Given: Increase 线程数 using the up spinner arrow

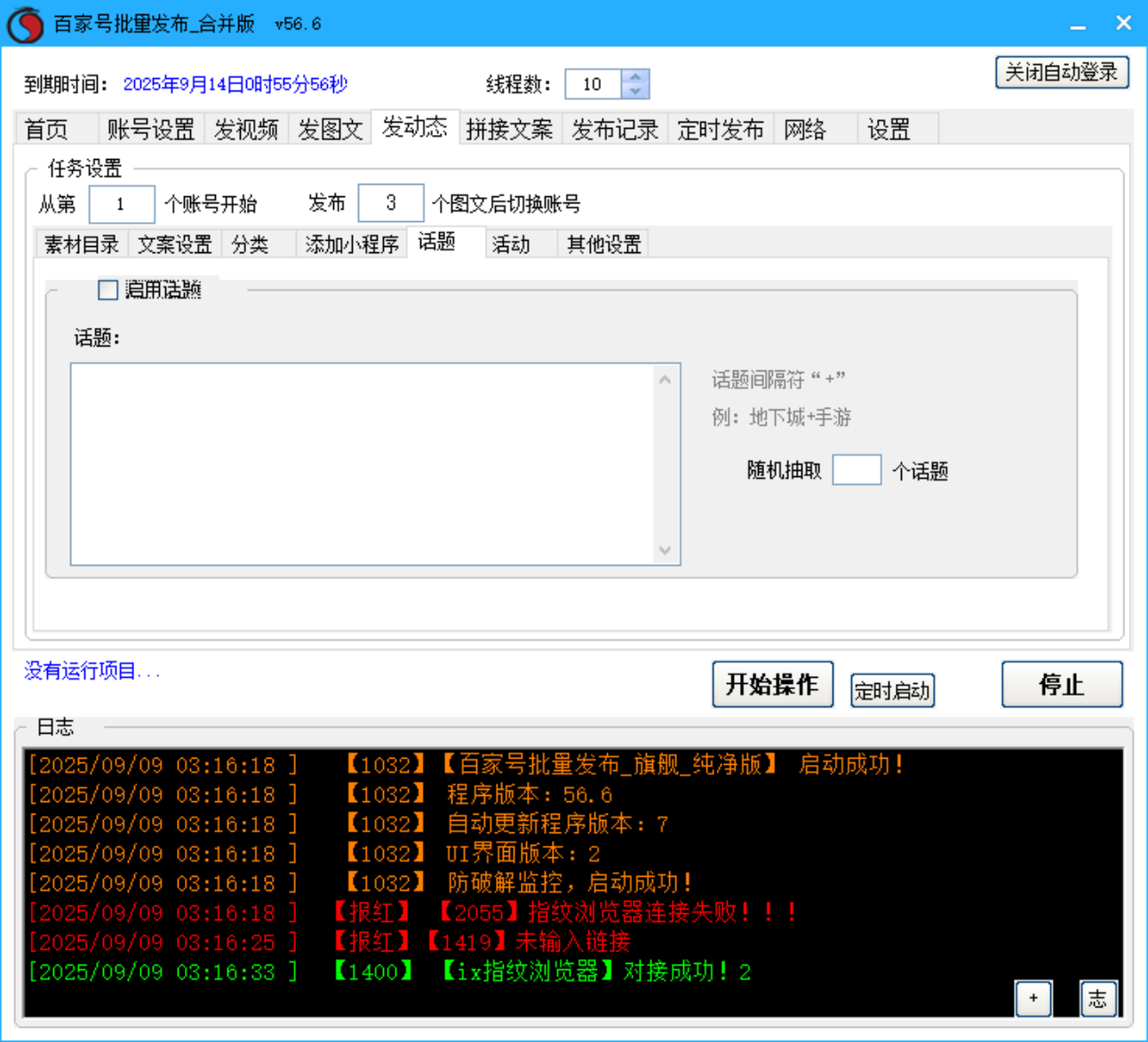Looking at the screenshot, I should pyautogui.click(x=636, y=77).
